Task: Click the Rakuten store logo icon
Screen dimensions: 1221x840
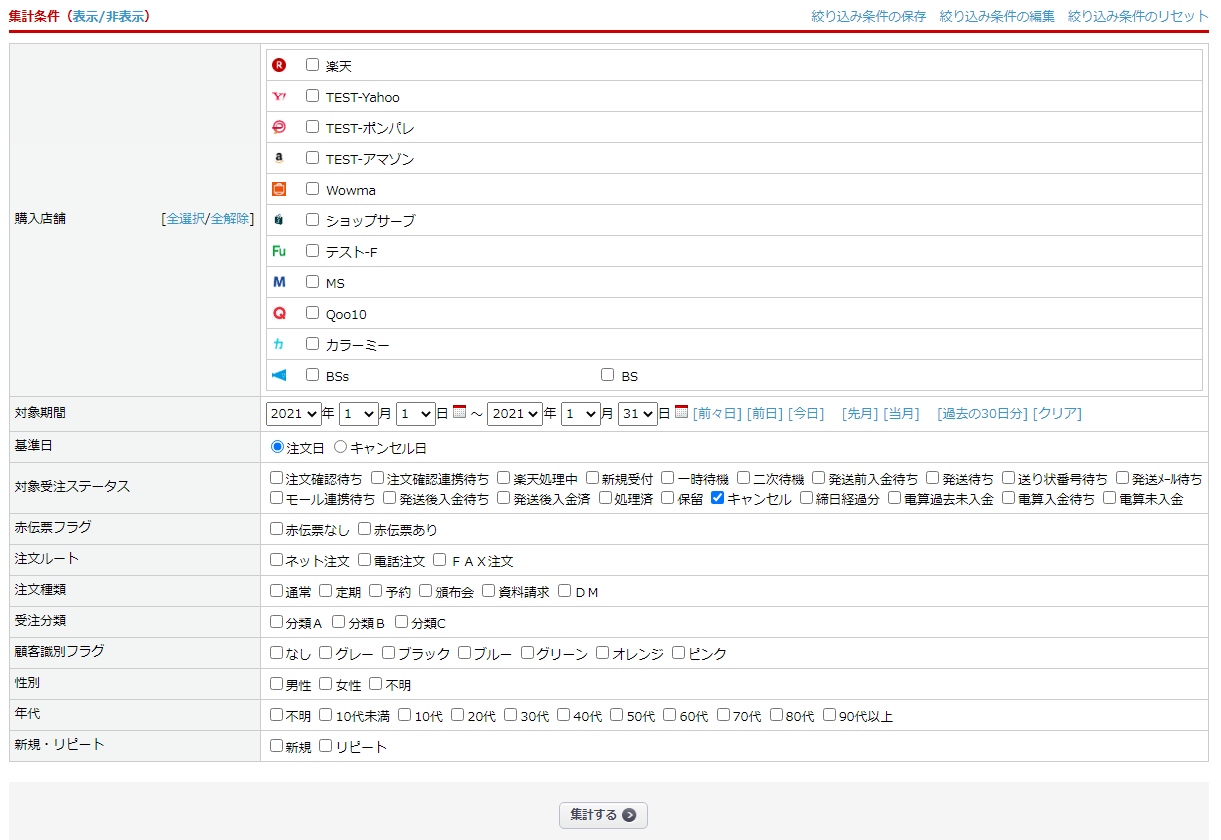Action: 279,65
